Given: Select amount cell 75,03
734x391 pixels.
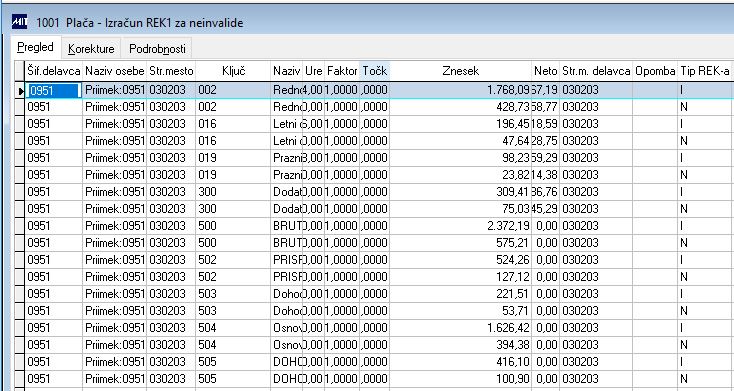Looking at the screenshot, I should click(461, 209).
